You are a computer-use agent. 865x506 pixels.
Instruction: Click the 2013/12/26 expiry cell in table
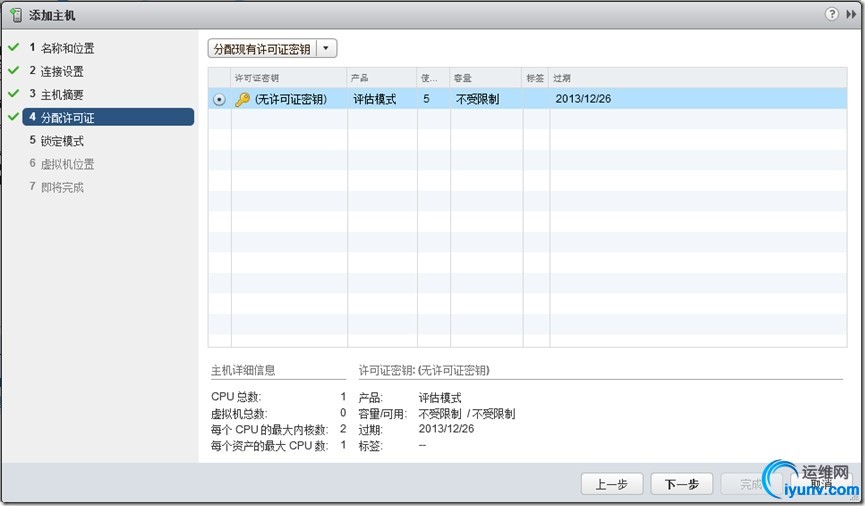click(583, 99)
